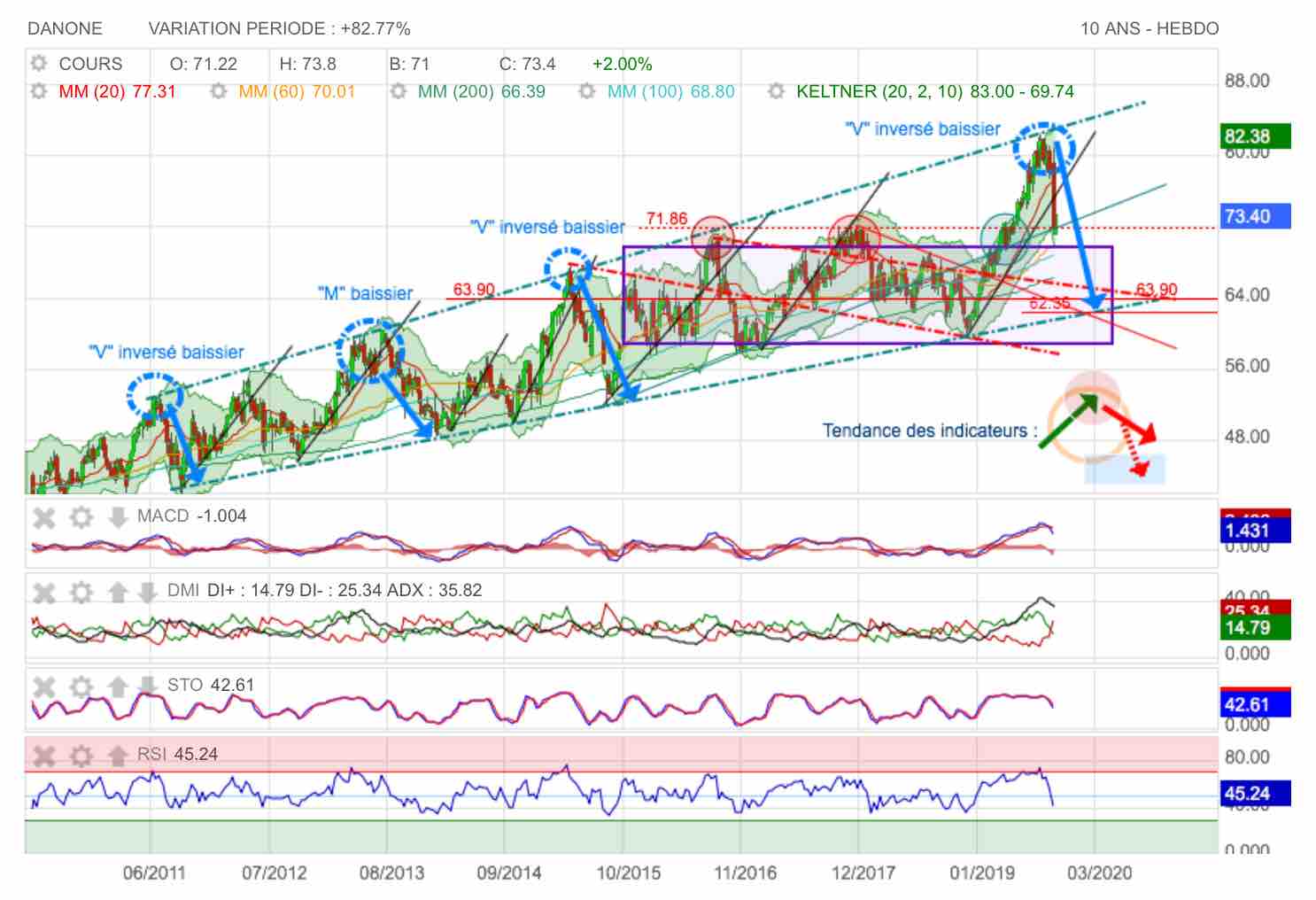Move STO panel down

click(148, 687)
